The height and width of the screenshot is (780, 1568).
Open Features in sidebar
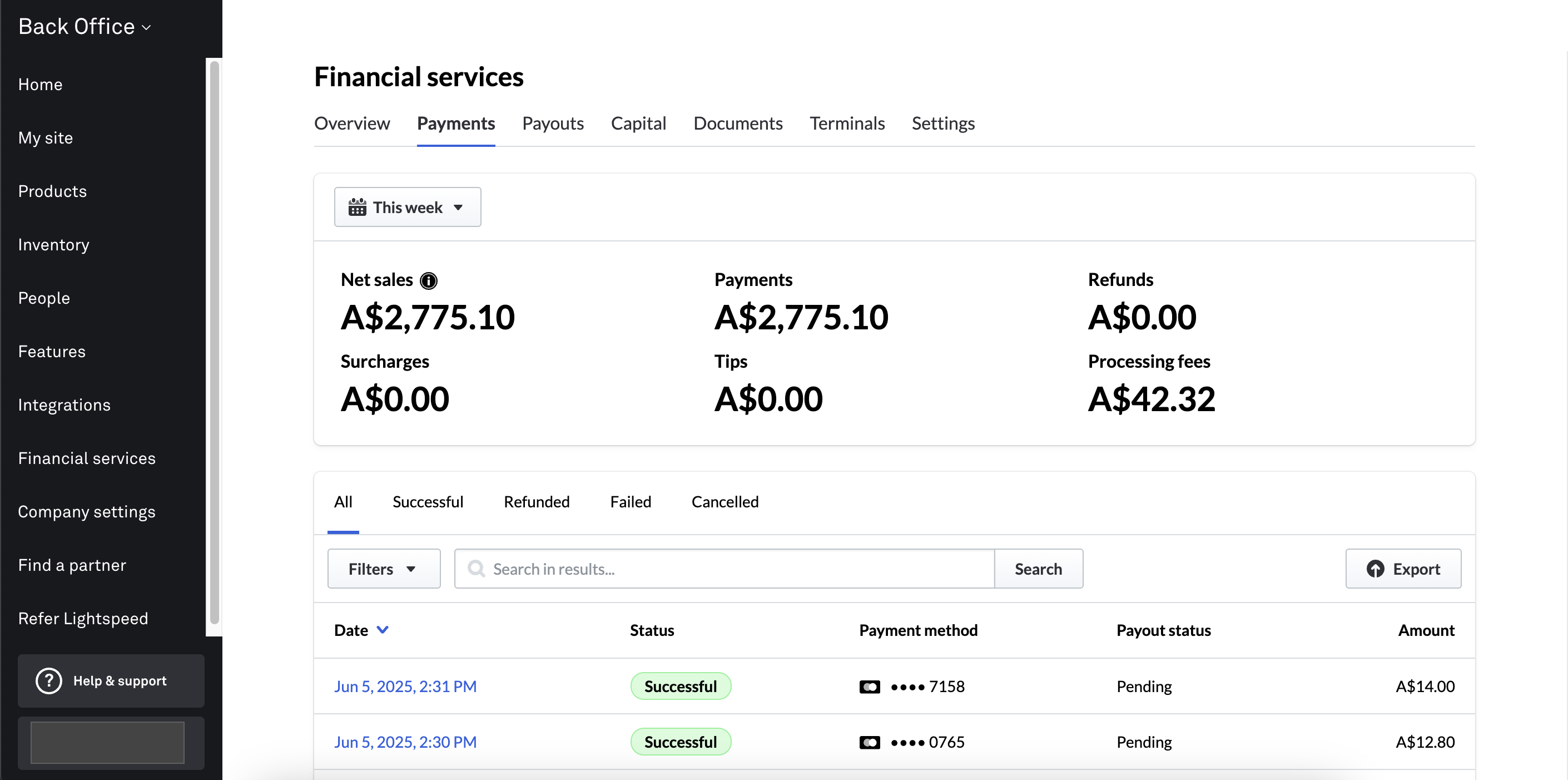click(x=52, y=352)
